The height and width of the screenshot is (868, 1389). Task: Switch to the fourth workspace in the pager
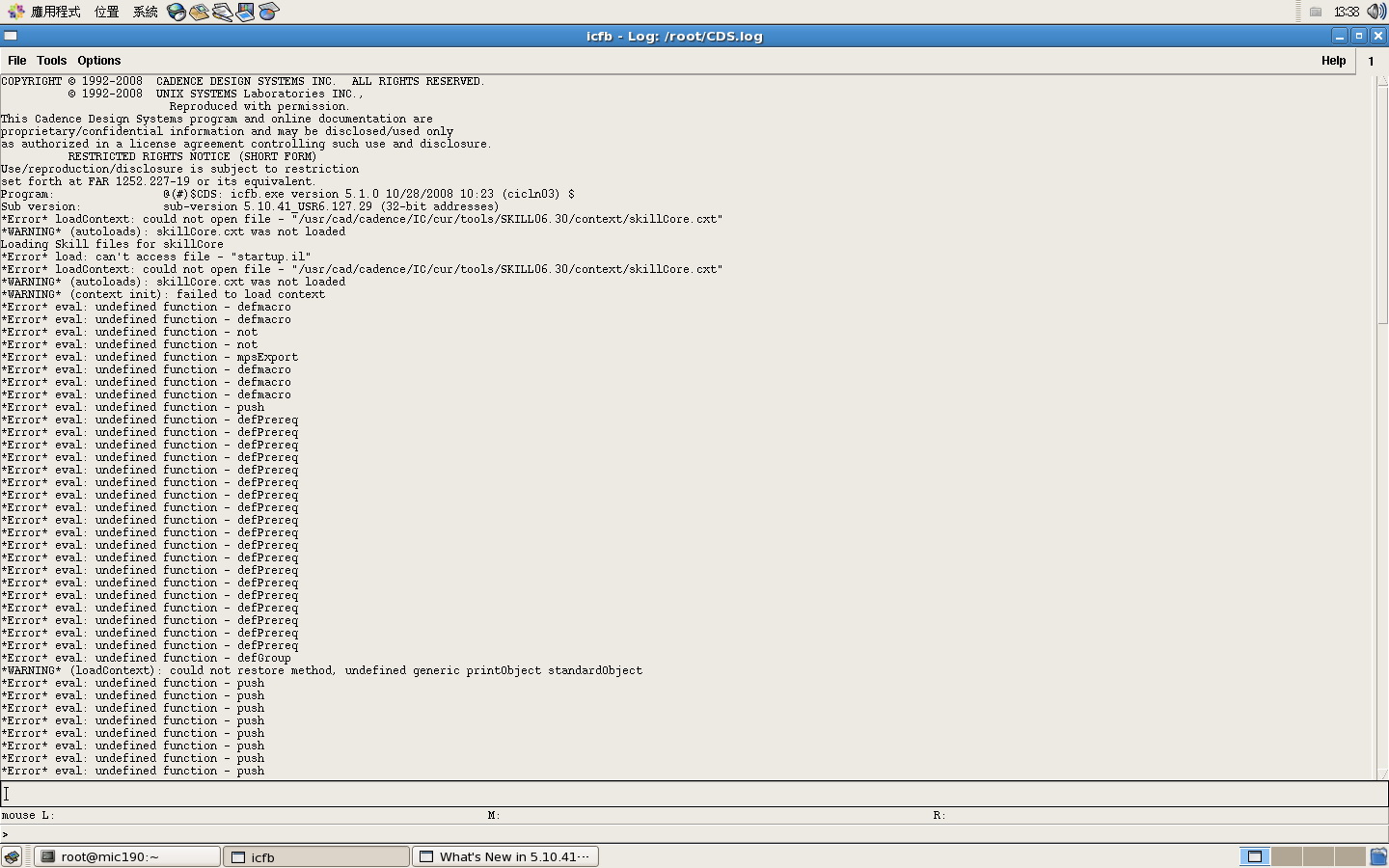tap(1349, 856)
